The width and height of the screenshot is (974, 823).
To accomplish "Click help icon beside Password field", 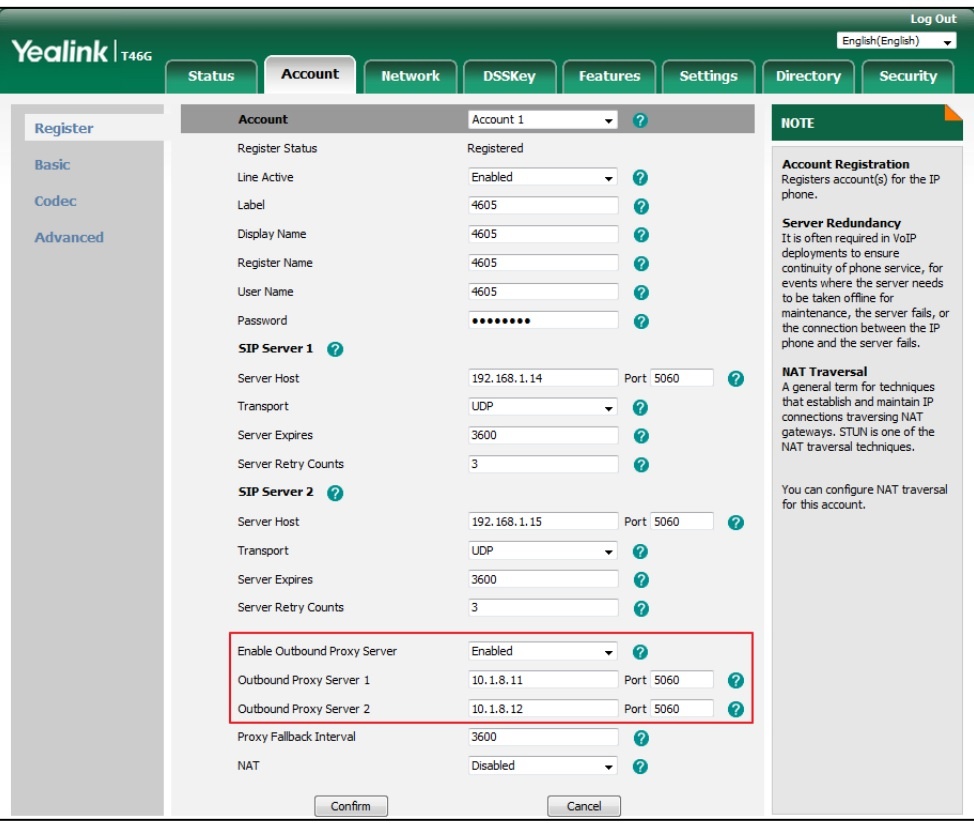I will [x=641, y=321].
